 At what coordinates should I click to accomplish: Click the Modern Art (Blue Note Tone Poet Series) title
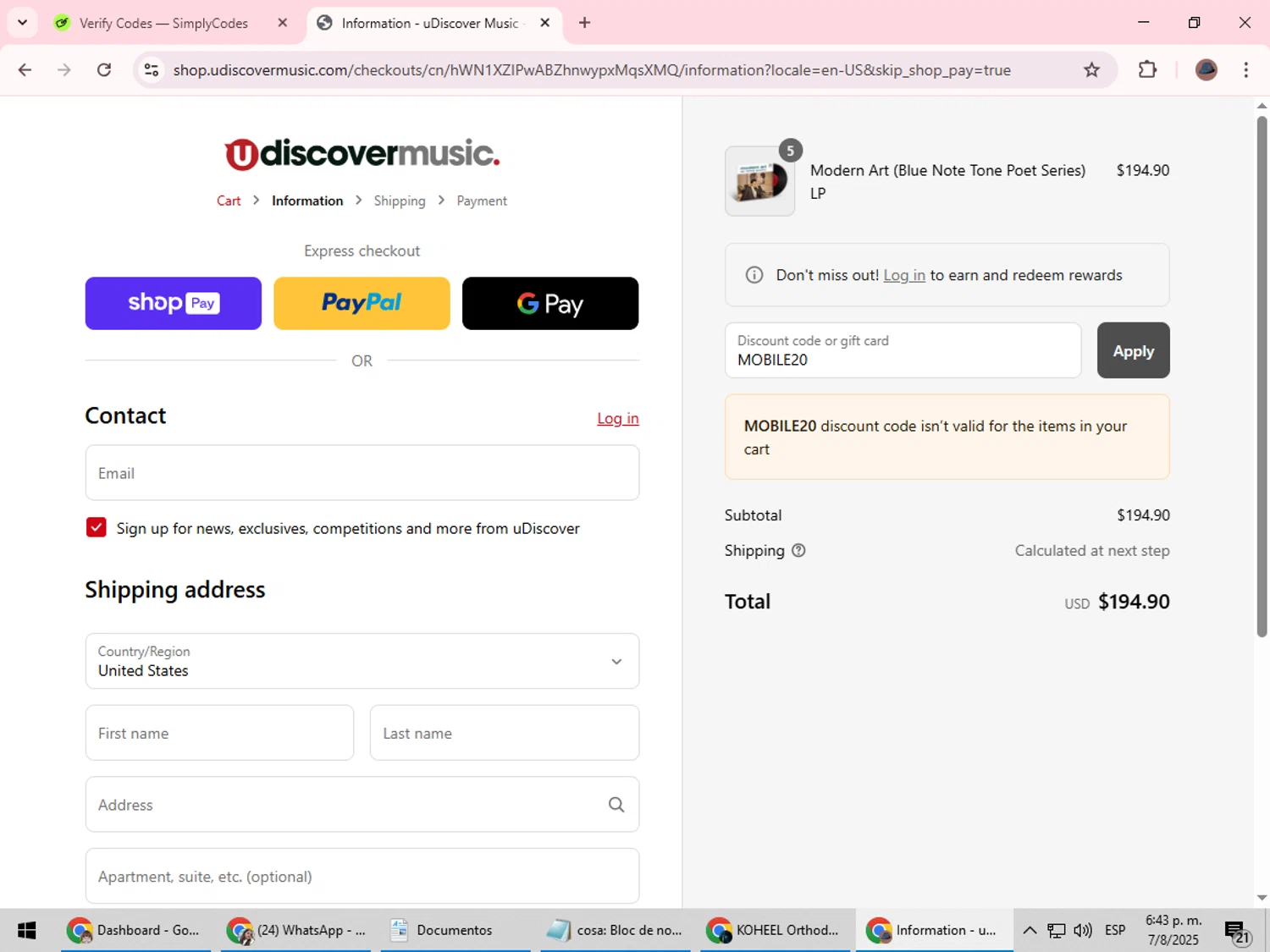(x=947, y=170)
